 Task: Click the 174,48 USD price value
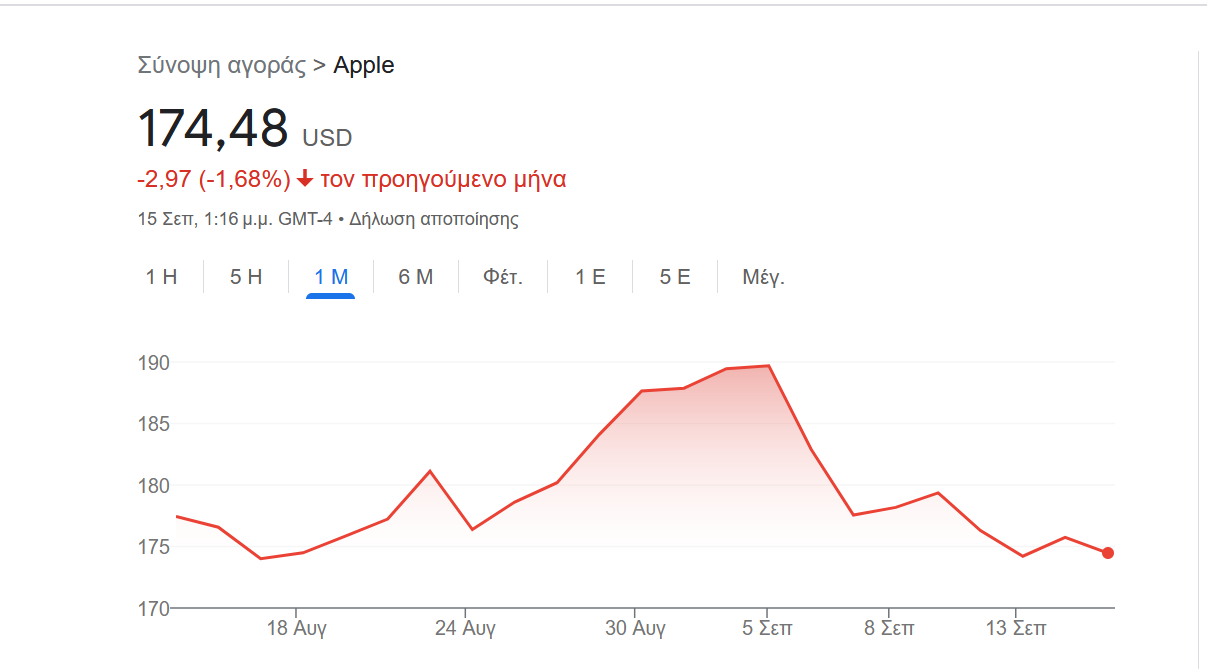pos(245,128)
